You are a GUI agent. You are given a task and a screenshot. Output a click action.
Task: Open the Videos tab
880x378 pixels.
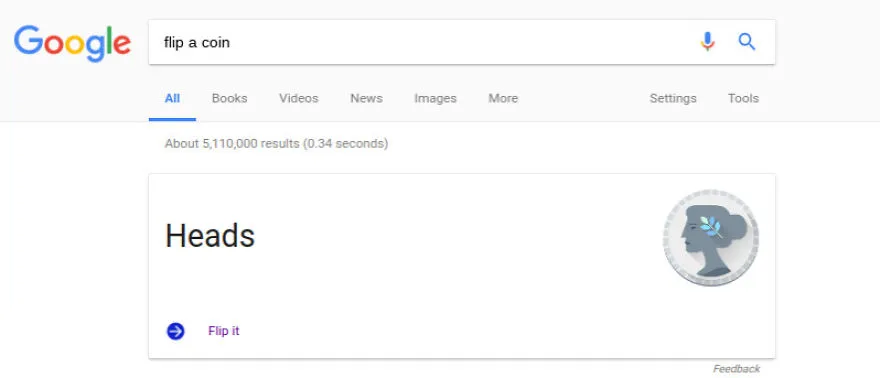[299, 99]
